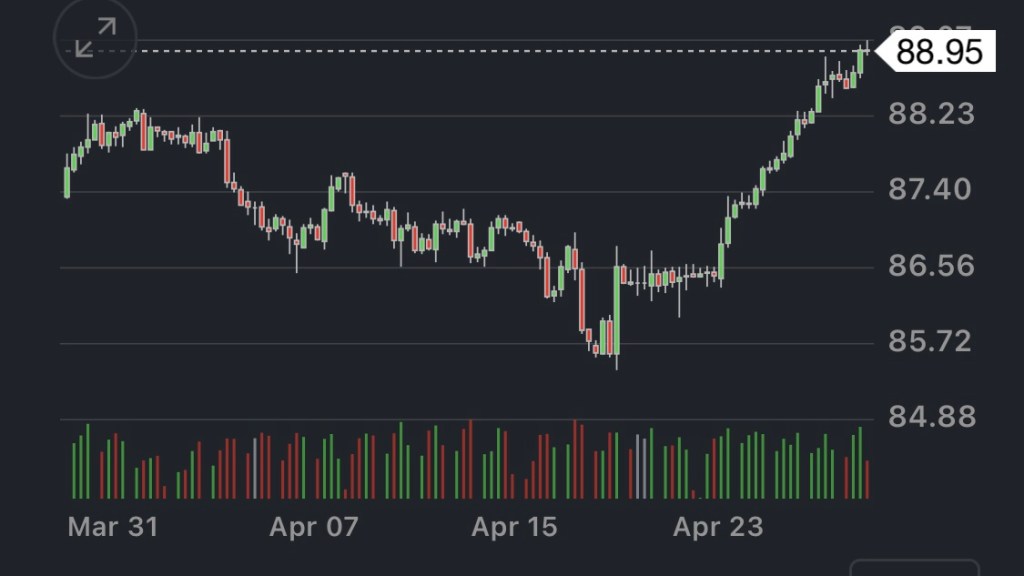Tap the Apr 23 date marker

point(717,527)
